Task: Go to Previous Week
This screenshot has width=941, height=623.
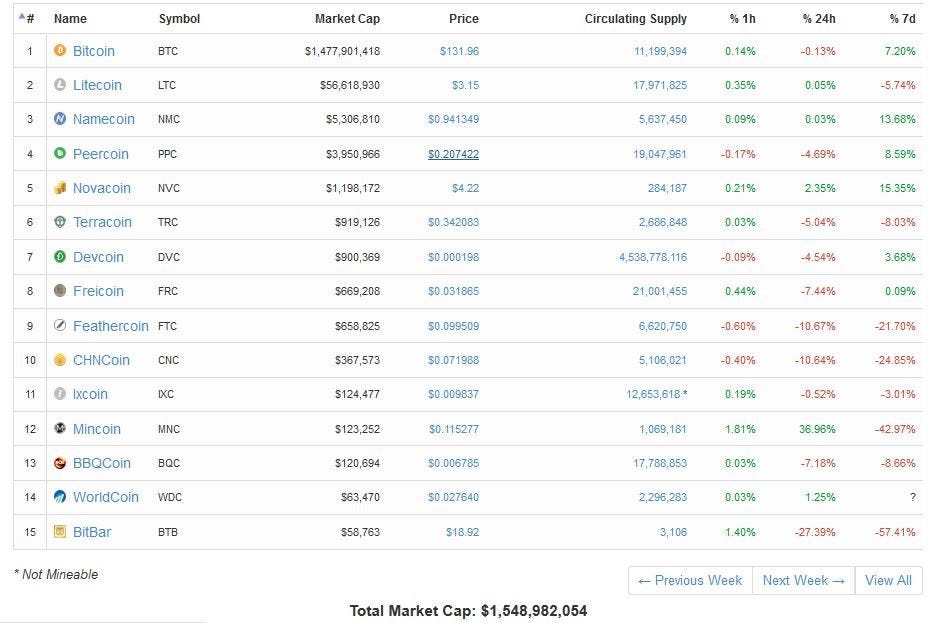Action: coord(689,581)
